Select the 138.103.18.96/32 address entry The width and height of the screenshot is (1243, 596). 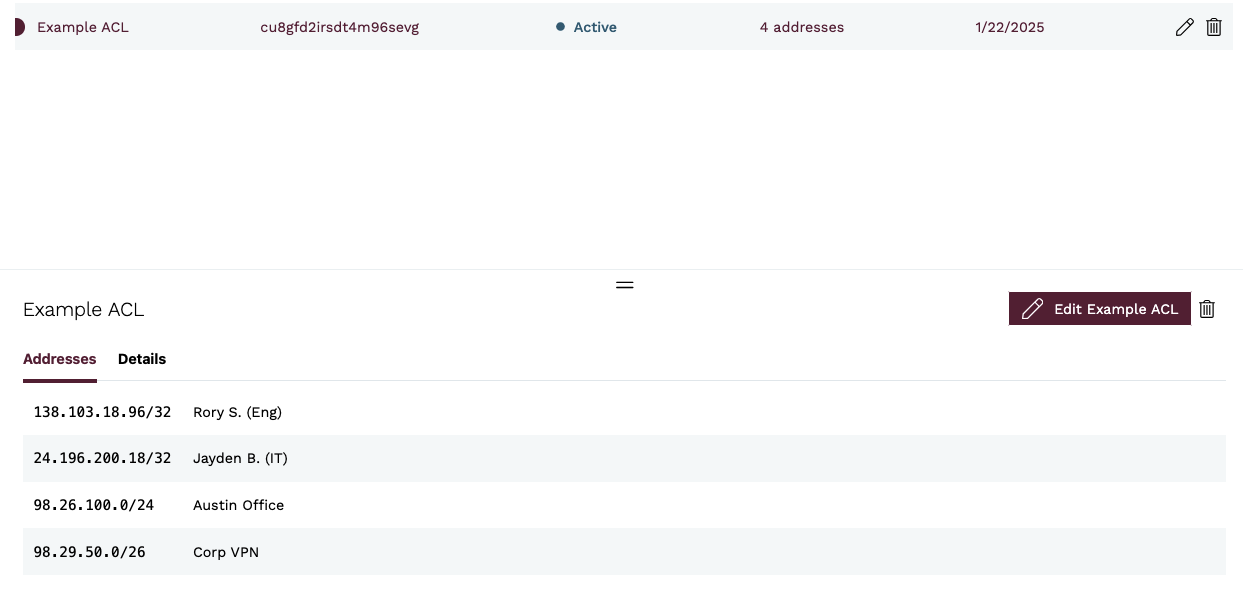102,412
